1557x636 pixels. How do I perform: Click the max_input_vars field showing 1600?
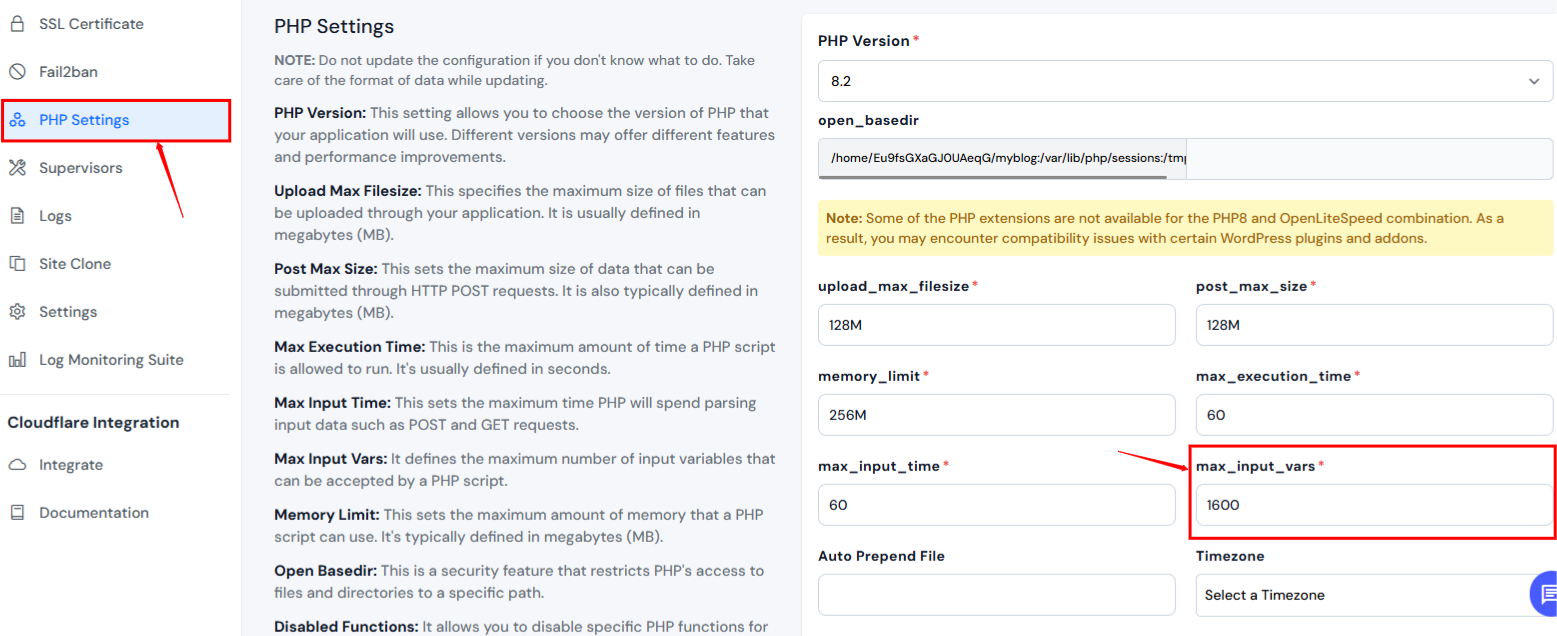(1373, 505)
